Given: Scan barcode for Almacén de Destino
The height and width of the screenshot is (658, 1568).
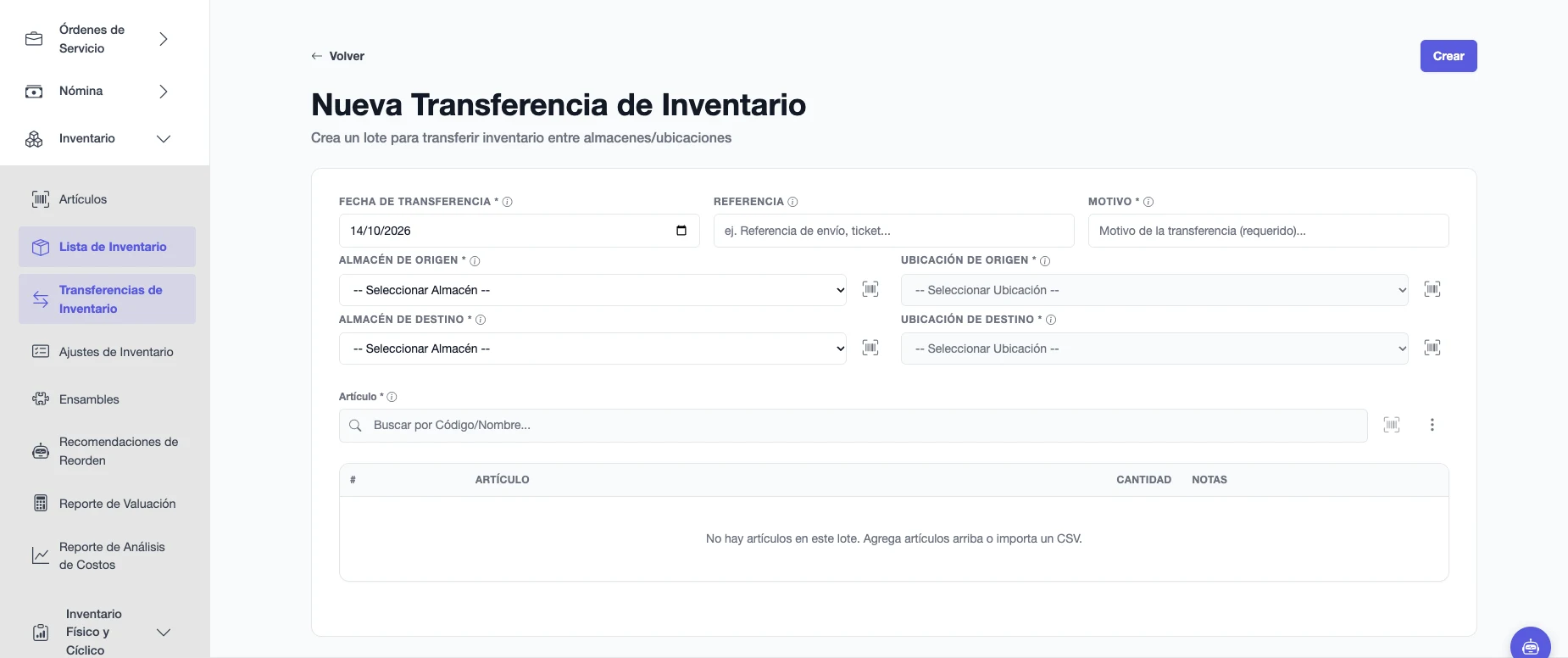Looking at the screenshot, I should click(x=870, y=348).
